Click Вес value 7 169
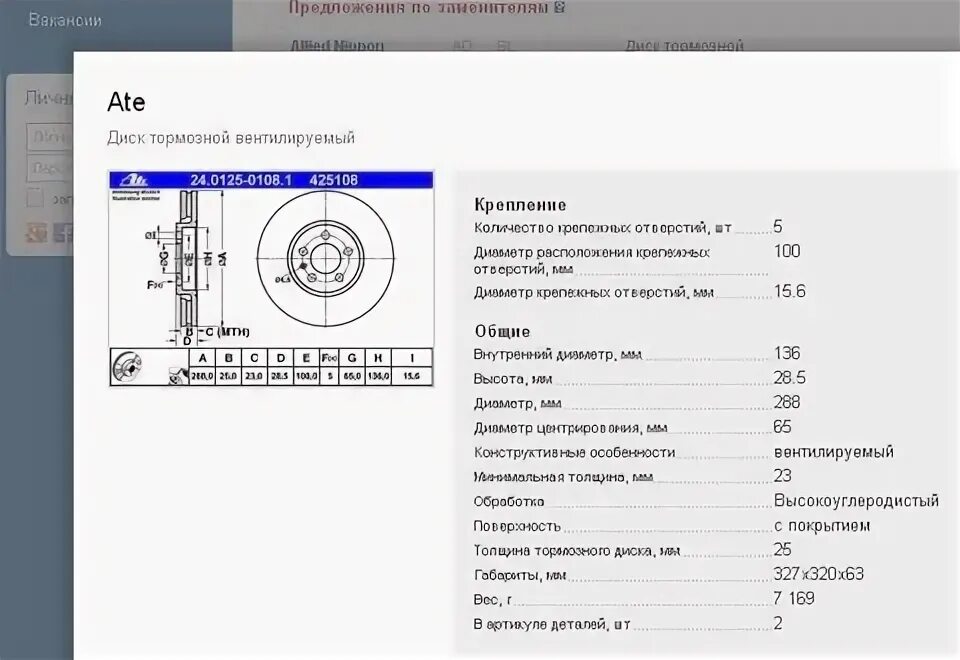Image resolution: width=960 pixels, height=660 pixels. point(794,599)
